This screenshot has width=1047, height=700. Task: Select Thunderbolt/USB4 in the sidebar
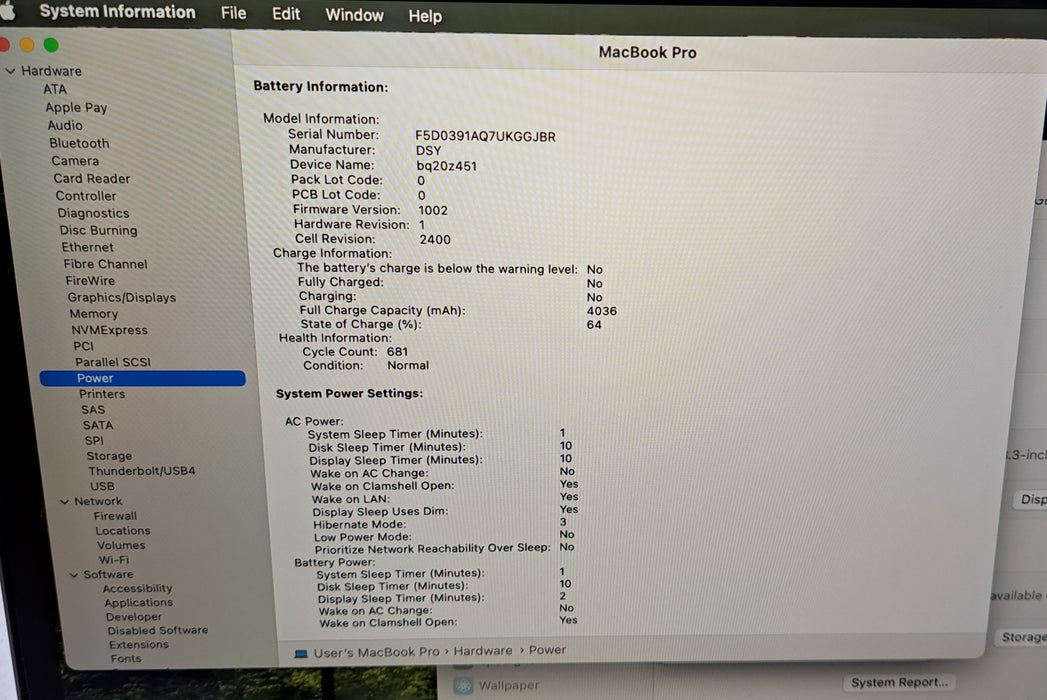point(142,471)
